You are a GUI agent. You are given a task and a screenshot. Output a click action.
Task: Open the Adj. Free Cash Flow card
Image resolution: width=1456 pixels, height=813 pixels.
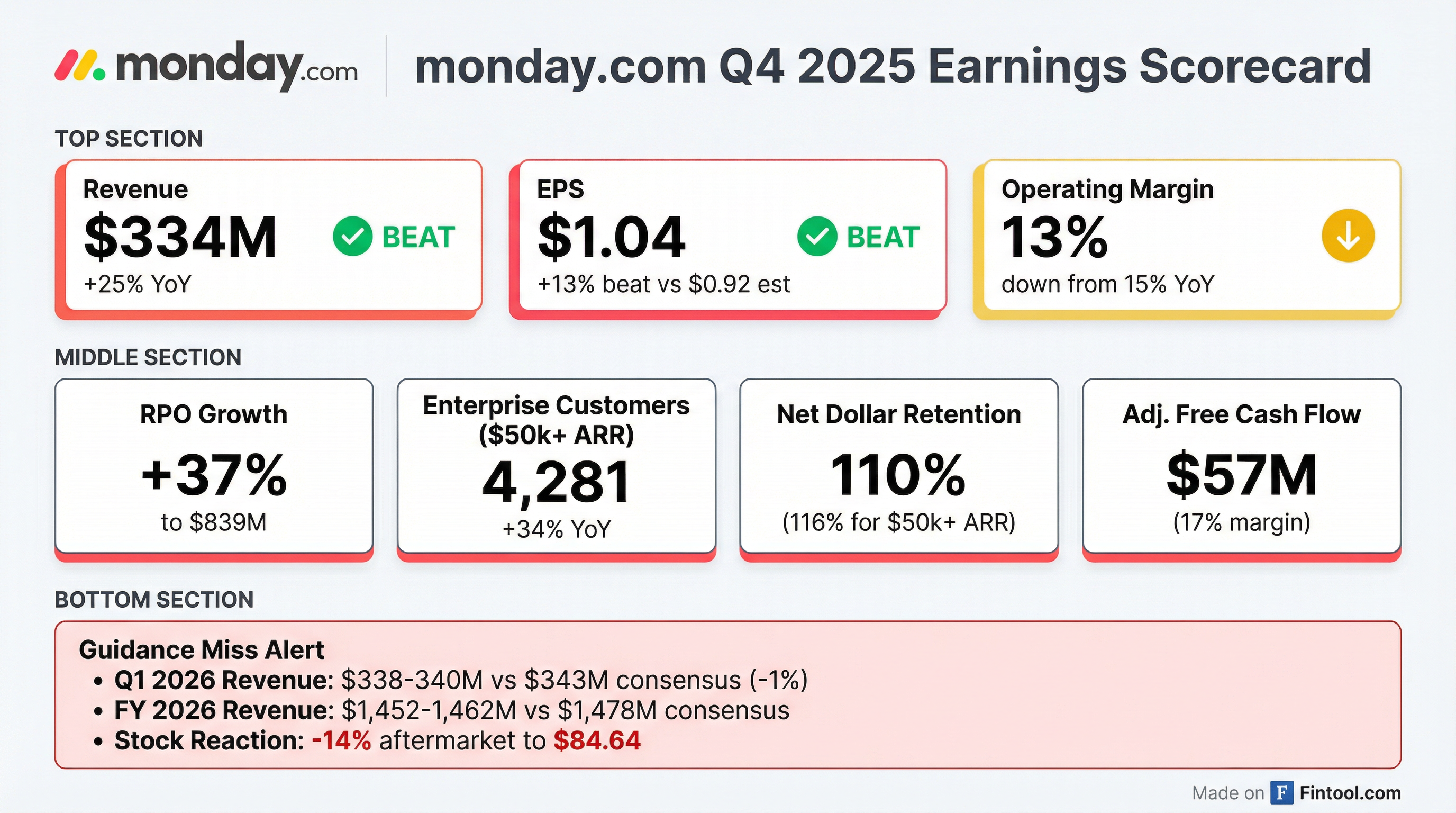1241,466
